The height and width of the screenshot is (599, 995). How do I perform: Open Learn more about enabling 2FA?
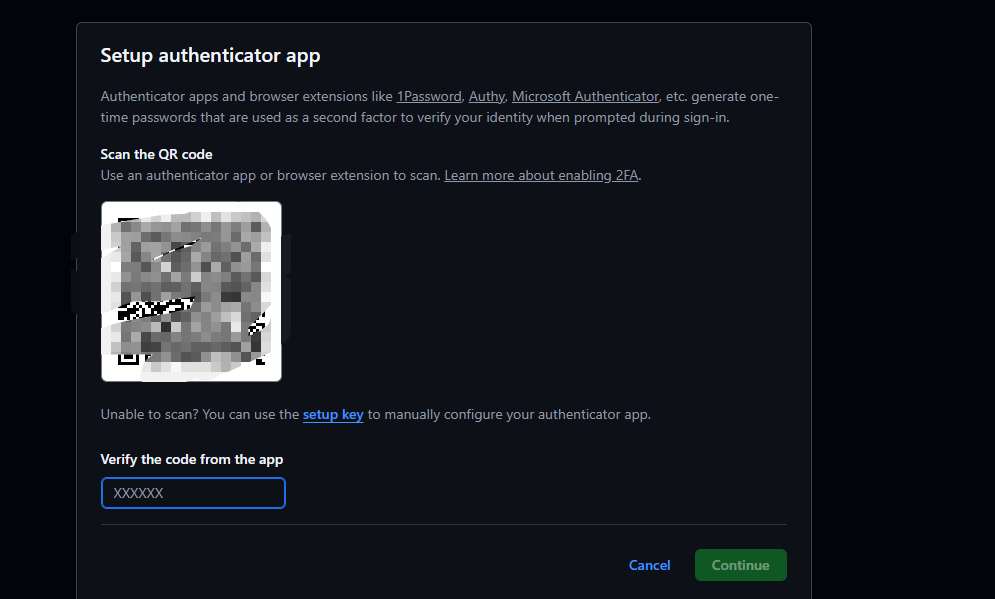(x=541, y=175)
